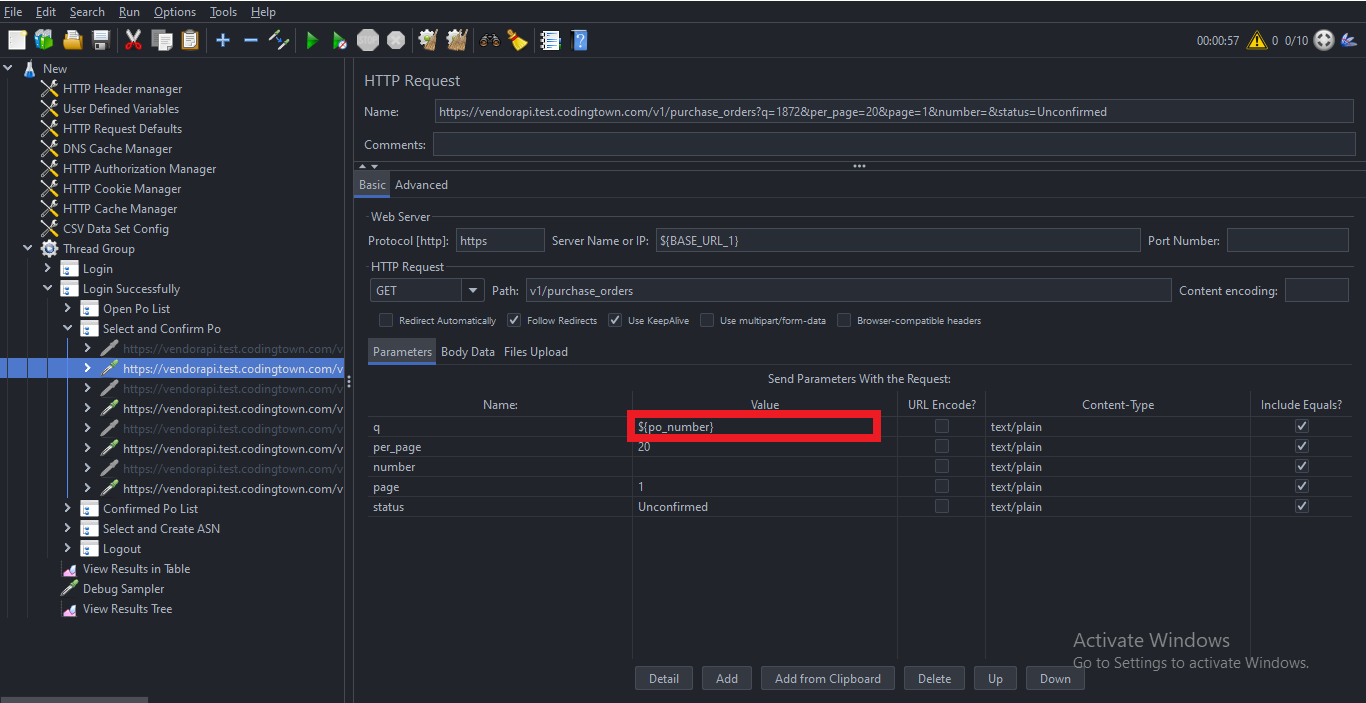Check the Browser-compatible headers checkbox
Screen dimensions: 1366x703
click(x=844, y=321)
